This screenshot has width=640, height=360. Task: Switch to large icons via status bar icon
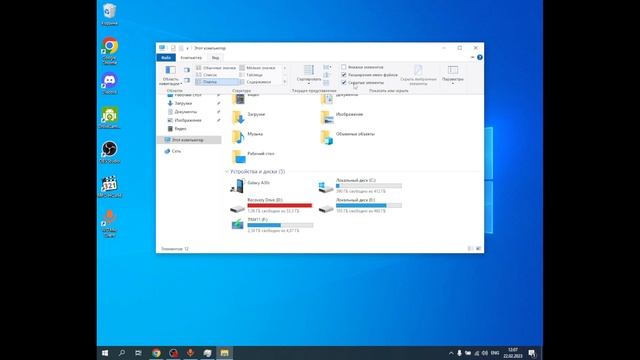[478, 249]
